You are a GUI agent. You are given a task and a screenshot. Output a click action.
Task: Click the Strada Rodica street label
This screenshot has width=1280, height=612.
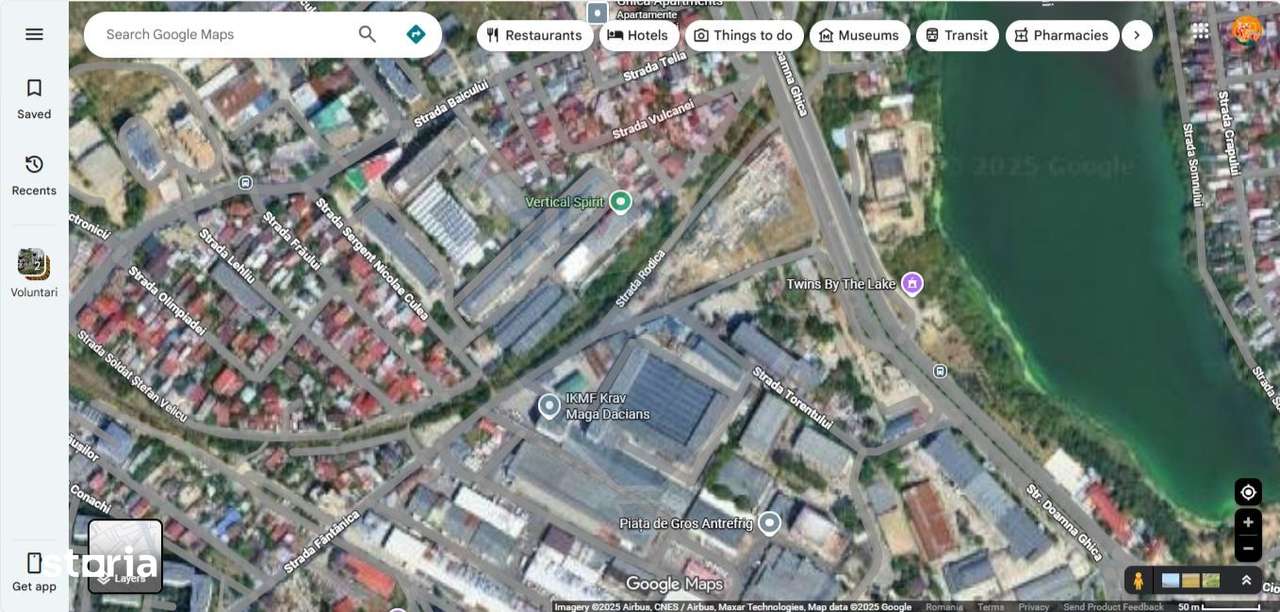641,278
